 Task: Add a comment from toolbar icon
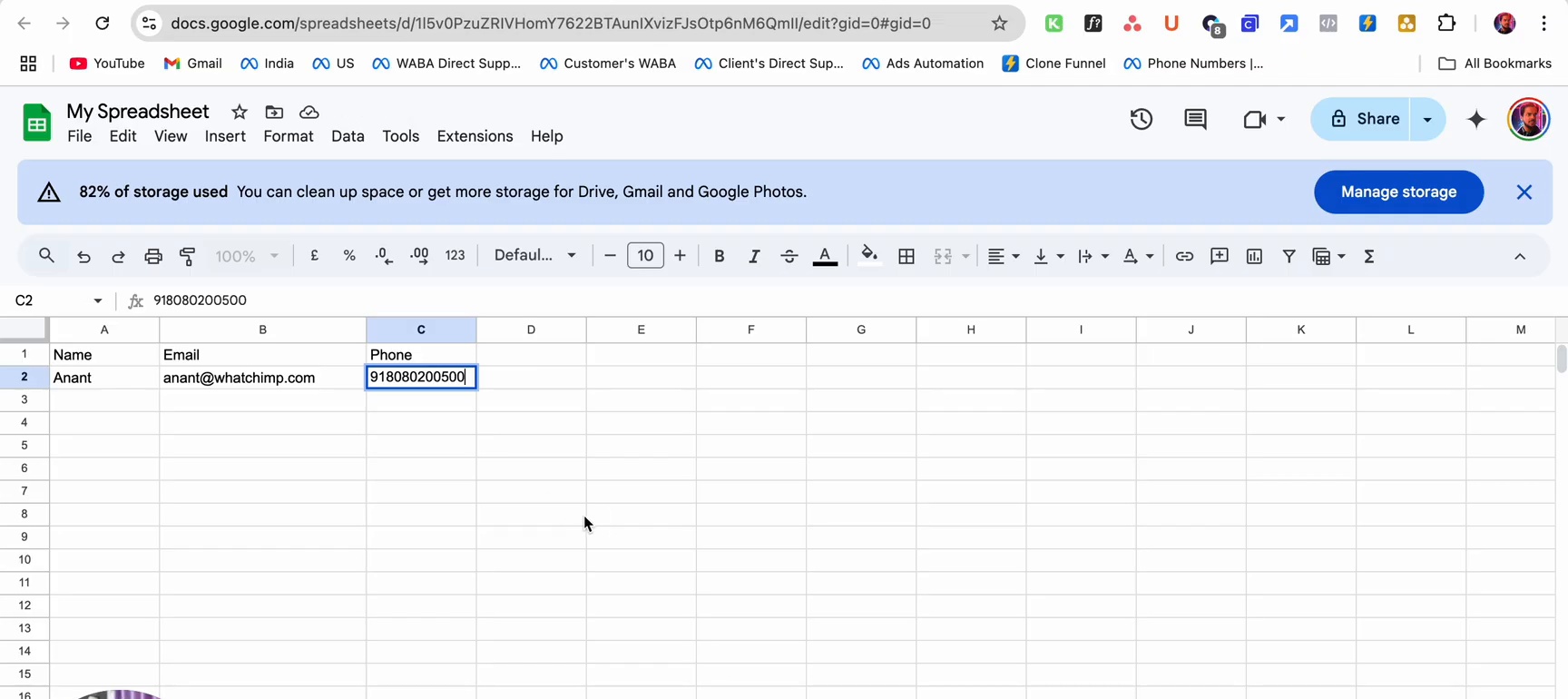pos(1220,256)
